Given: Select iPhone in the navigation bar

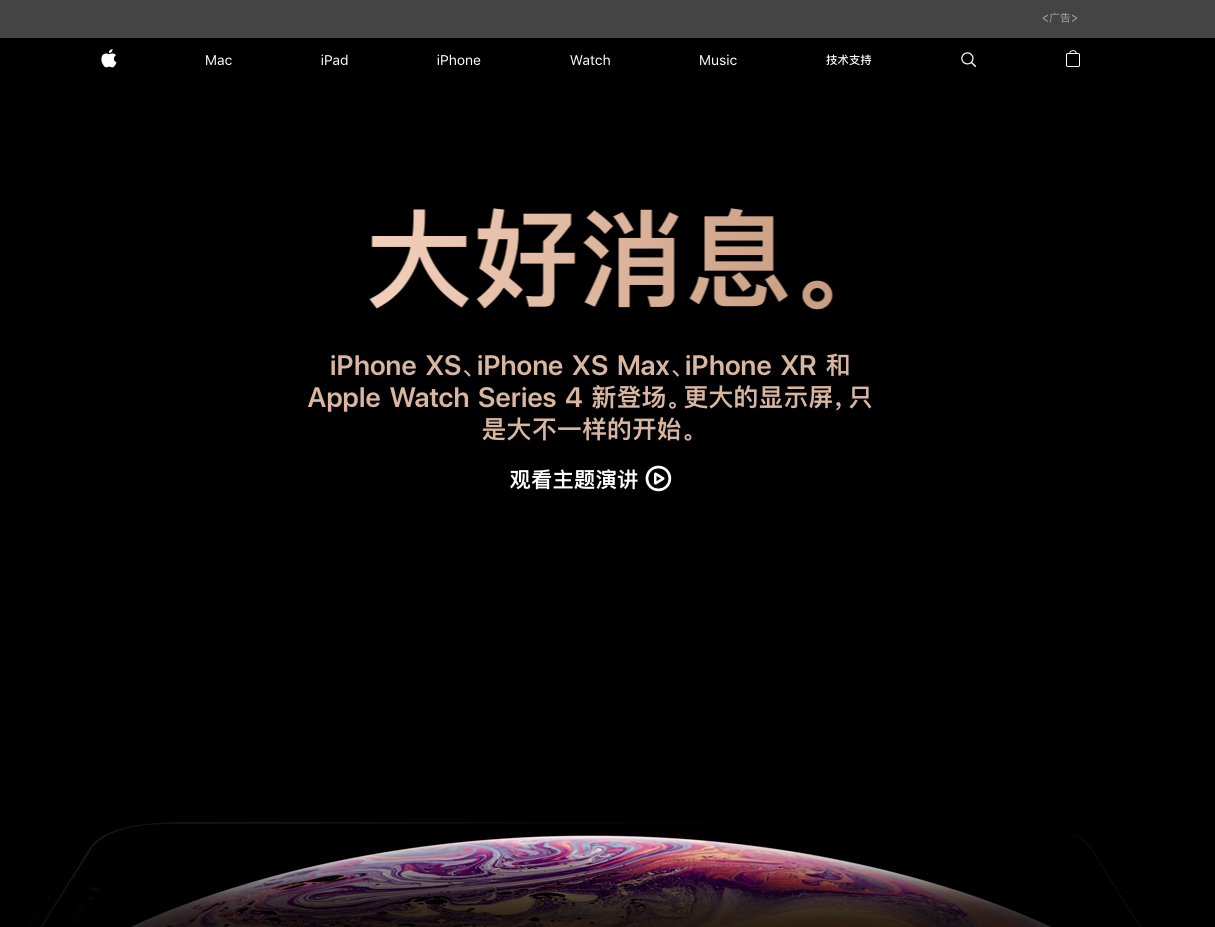Looking at the screenshot, I should click(458, 60).
